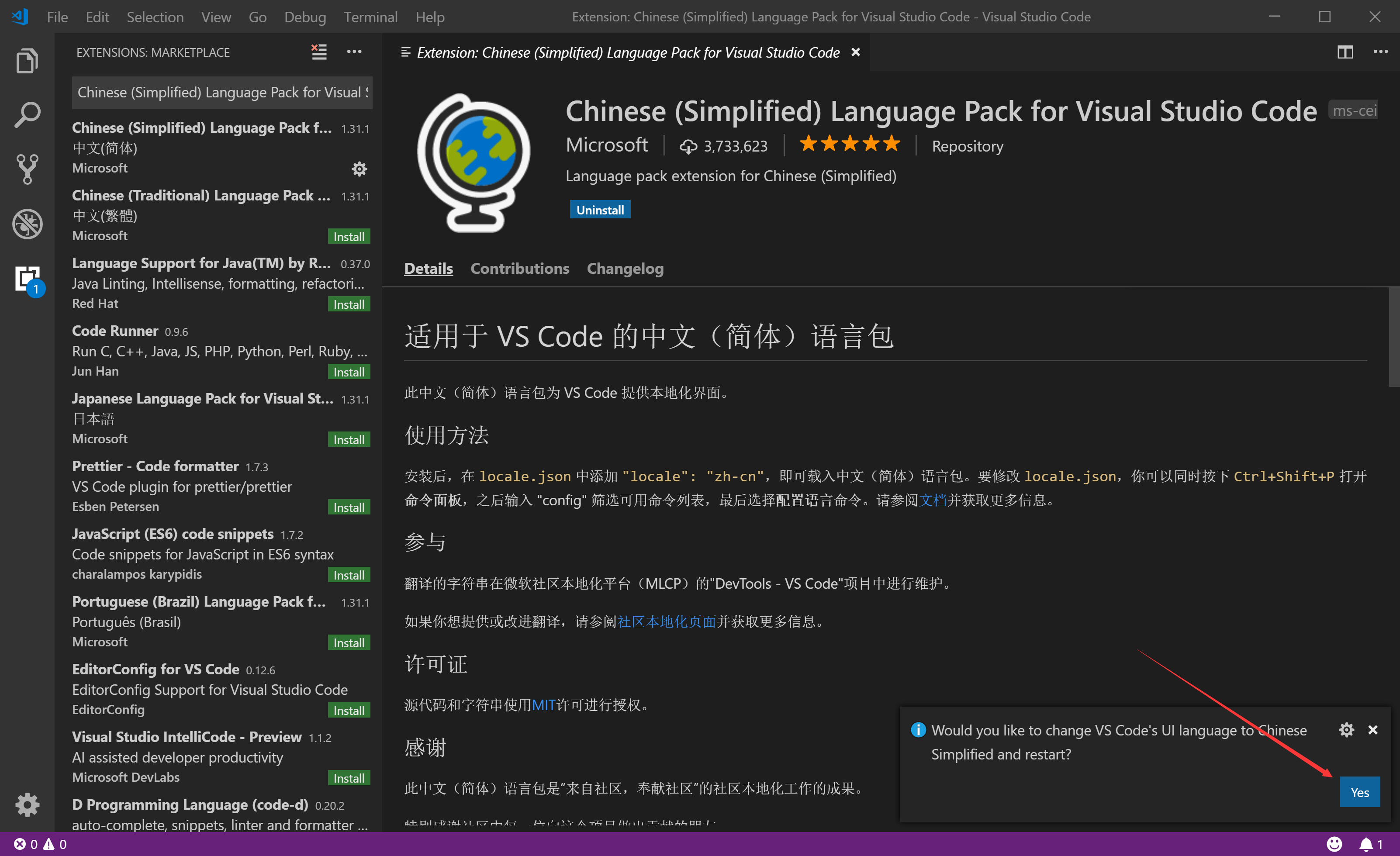Click the extensions search input field
The width and height of the screenshot is (1400, 856).
pyautogui.click(x=222, y=93)
